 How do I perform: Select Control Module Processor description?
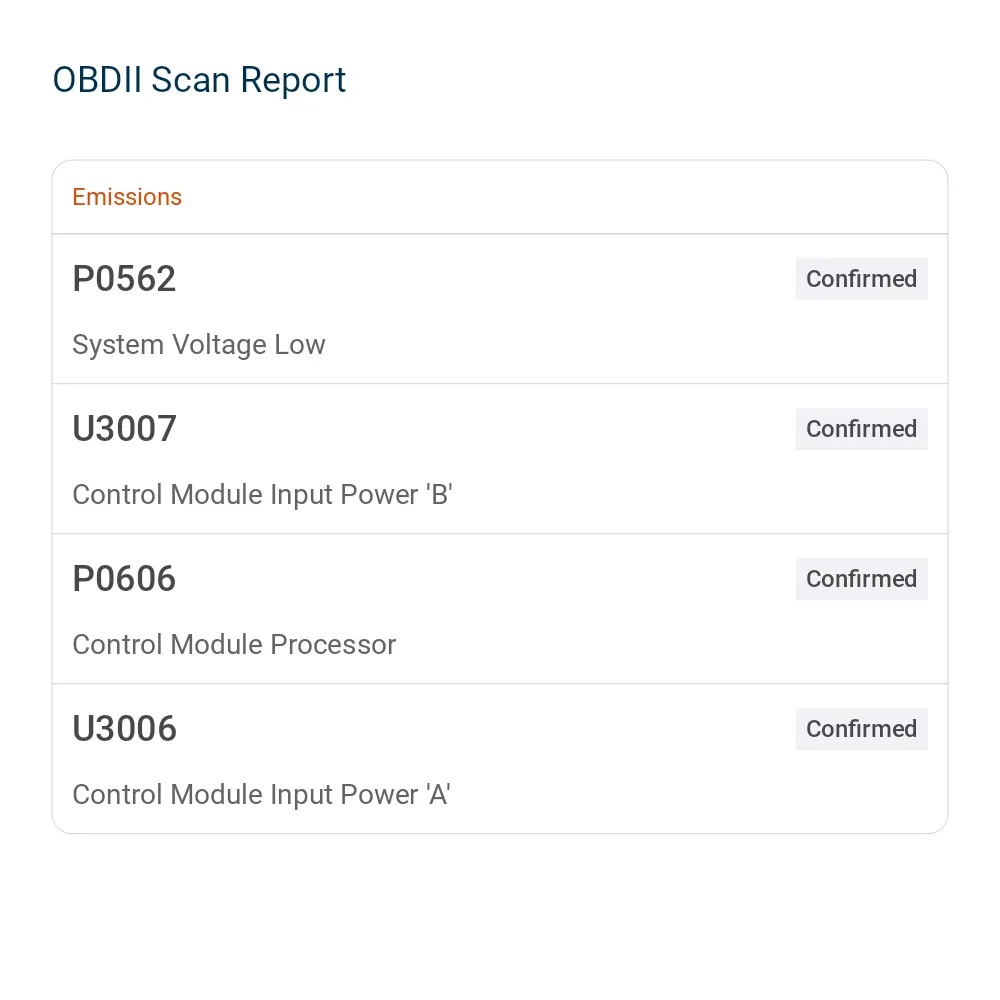(234, 645)
